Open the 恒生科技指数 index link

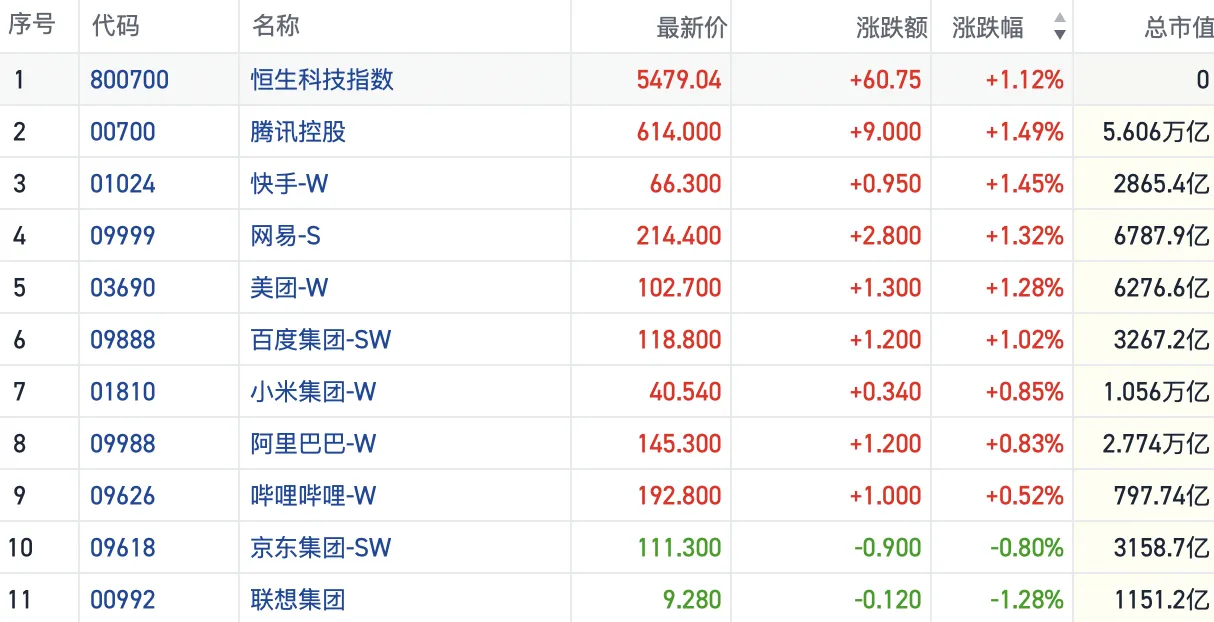[x=322, y=80]
